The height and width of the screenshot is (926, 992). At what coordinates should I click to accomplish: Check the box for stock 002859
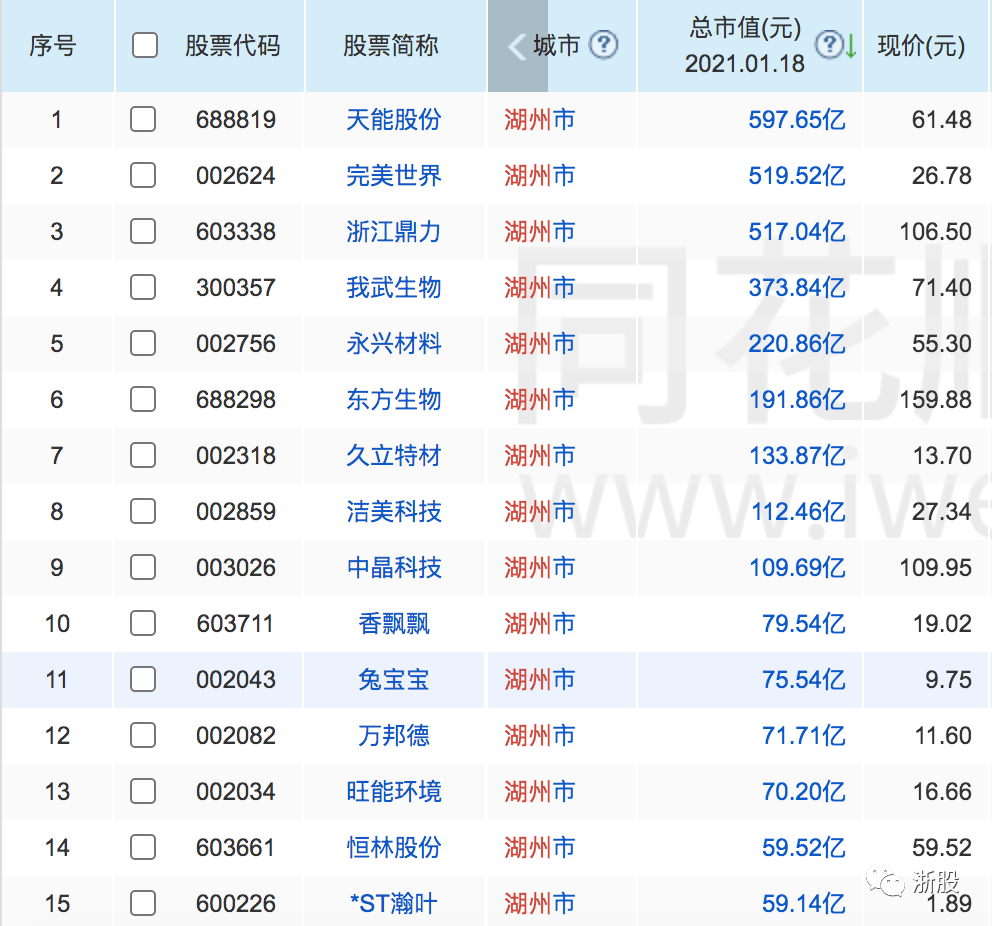coord(143,511)
